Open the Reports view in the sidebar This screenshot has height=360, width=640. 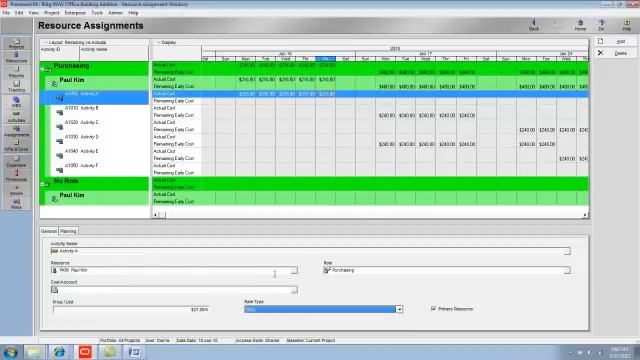tap(16, 72)
